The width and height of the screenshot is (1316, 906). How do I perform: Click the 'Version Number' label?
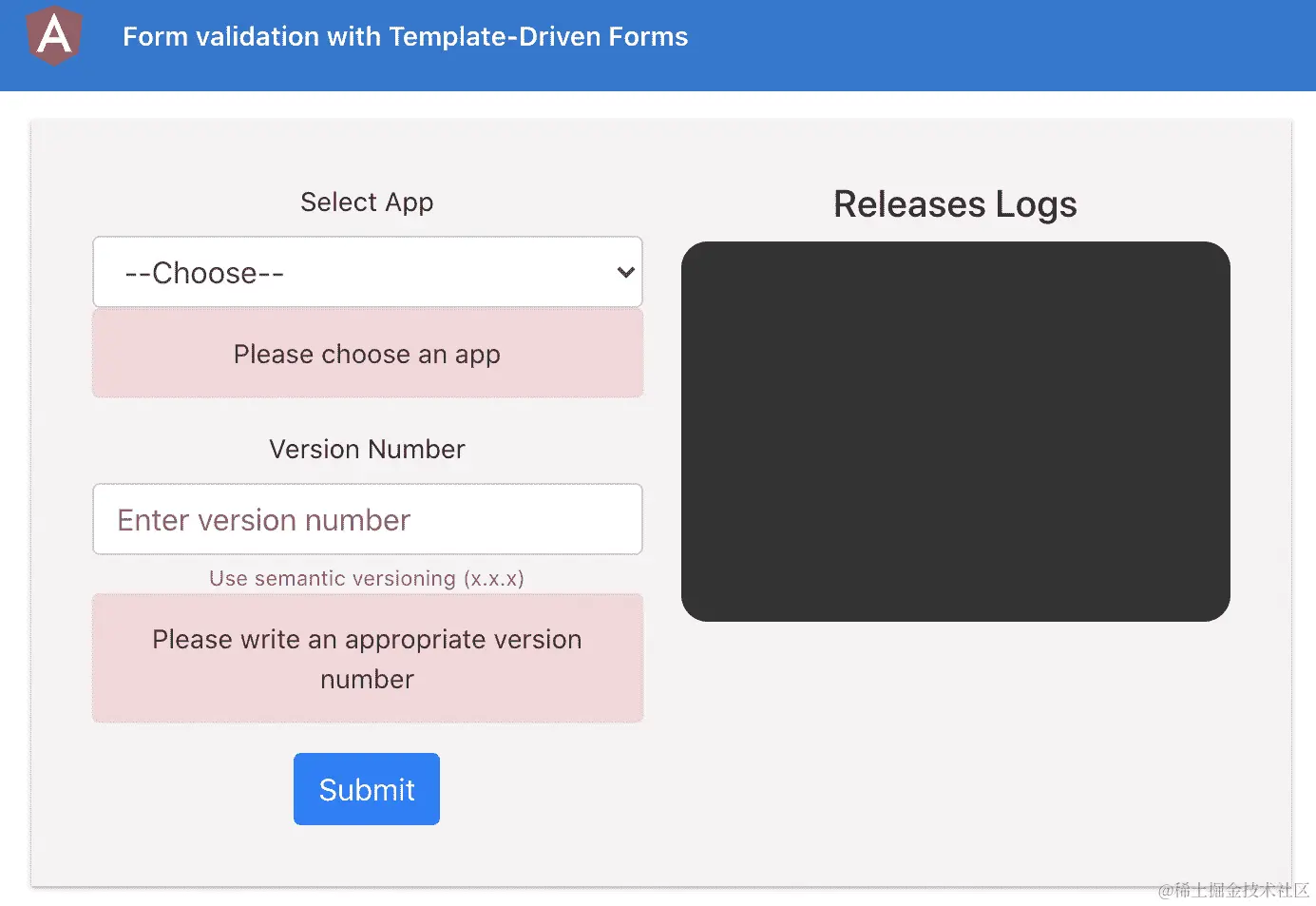[367, 449]
